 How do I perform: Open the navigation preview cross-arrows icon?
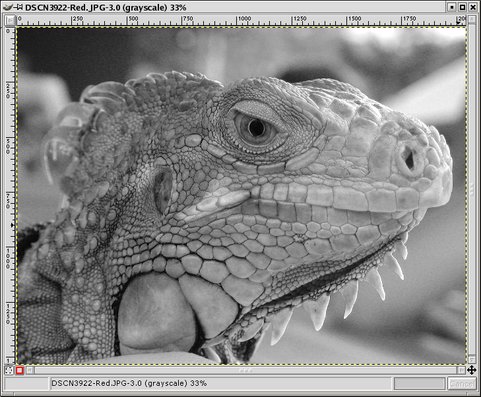(x=471, y=370)
